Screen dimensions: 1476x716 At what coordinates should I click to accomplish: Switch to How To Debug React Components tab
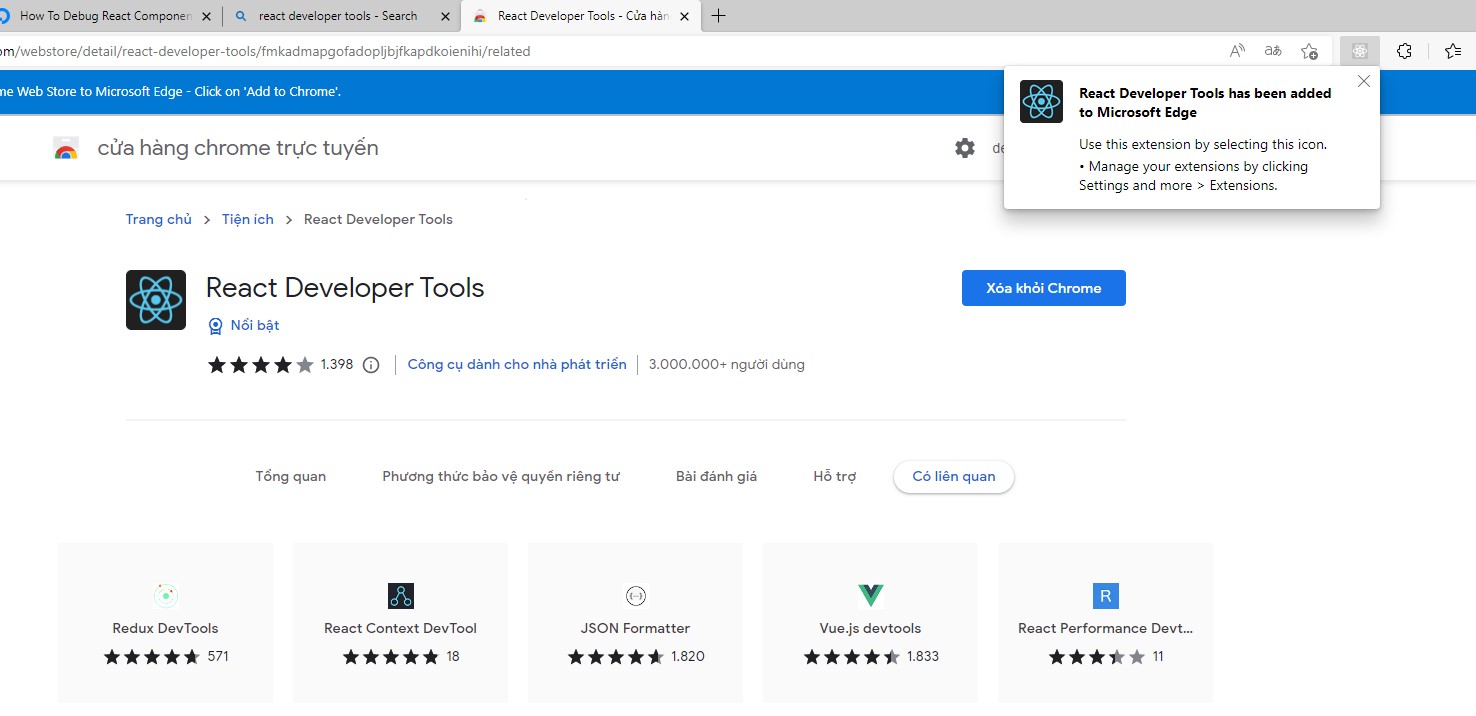(x=106, y=16)
